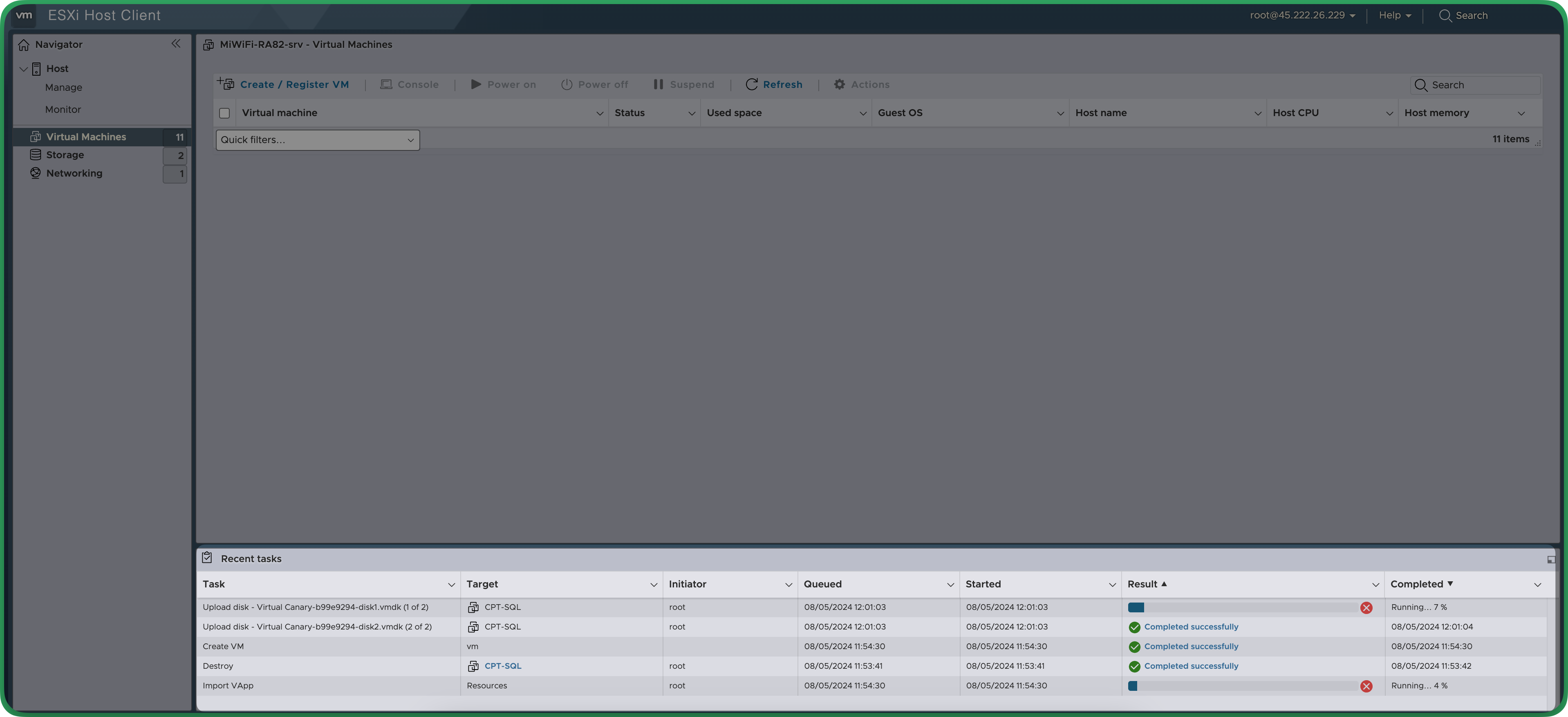The width and height of the screenshot is (1568, 717).
Task: Open the Task column chevron in Recent tasks
Action: [451, 585]
